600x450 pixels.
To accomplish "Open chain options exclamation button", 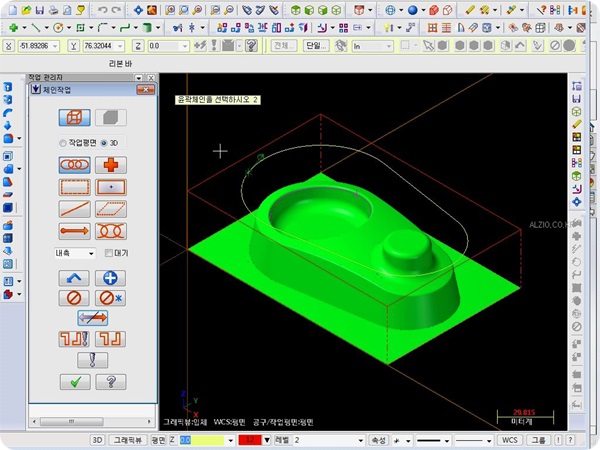I will click(92, 360).
